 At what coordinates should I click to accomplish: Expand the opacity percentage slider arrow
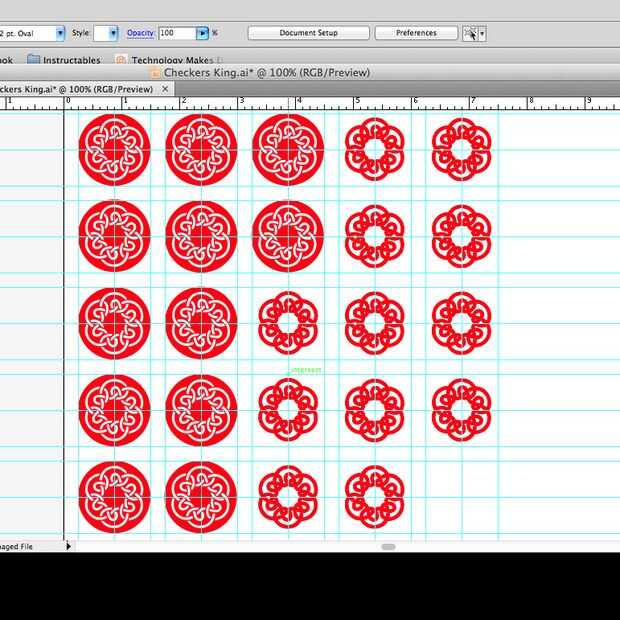[x=202, y=33]
